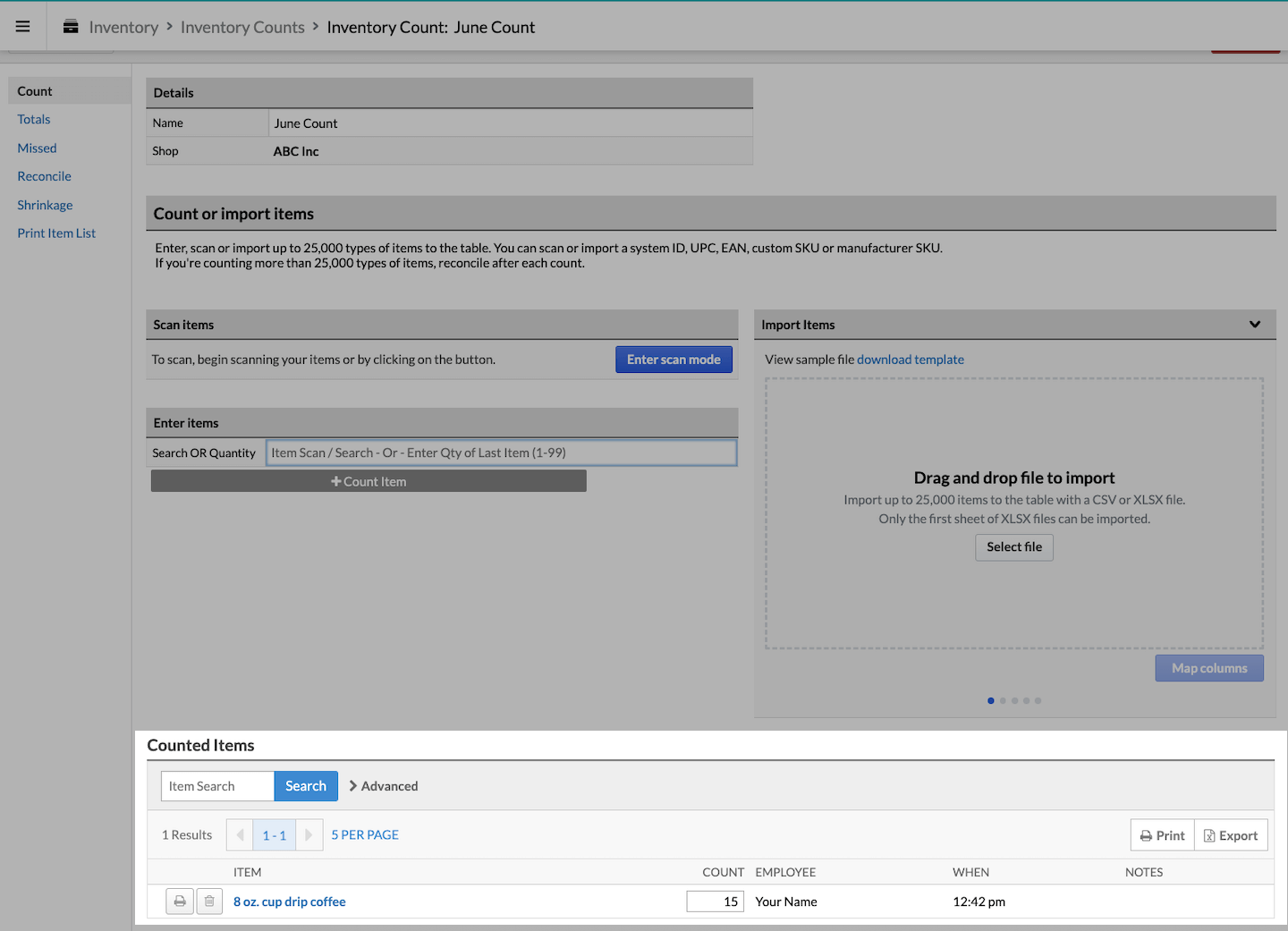1288x931 pixels.
Task: Click the drag and drop import area
Action: (1014, 513)
